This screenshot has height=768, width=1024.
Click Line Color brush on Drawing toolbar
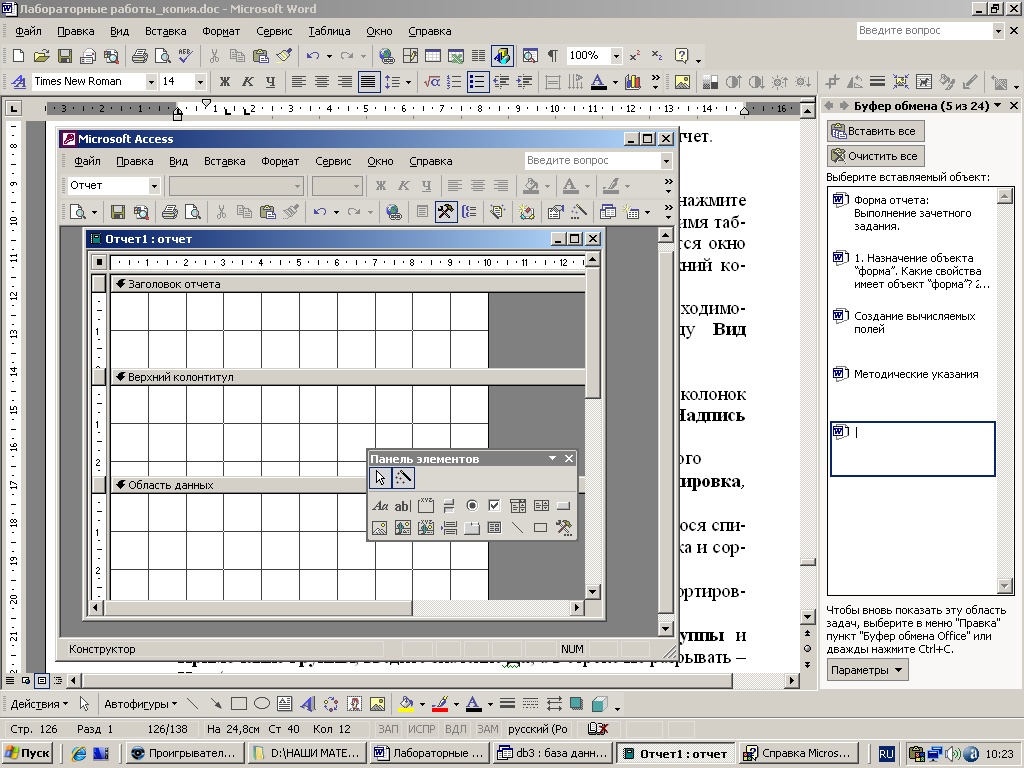[x=440, y=704]
